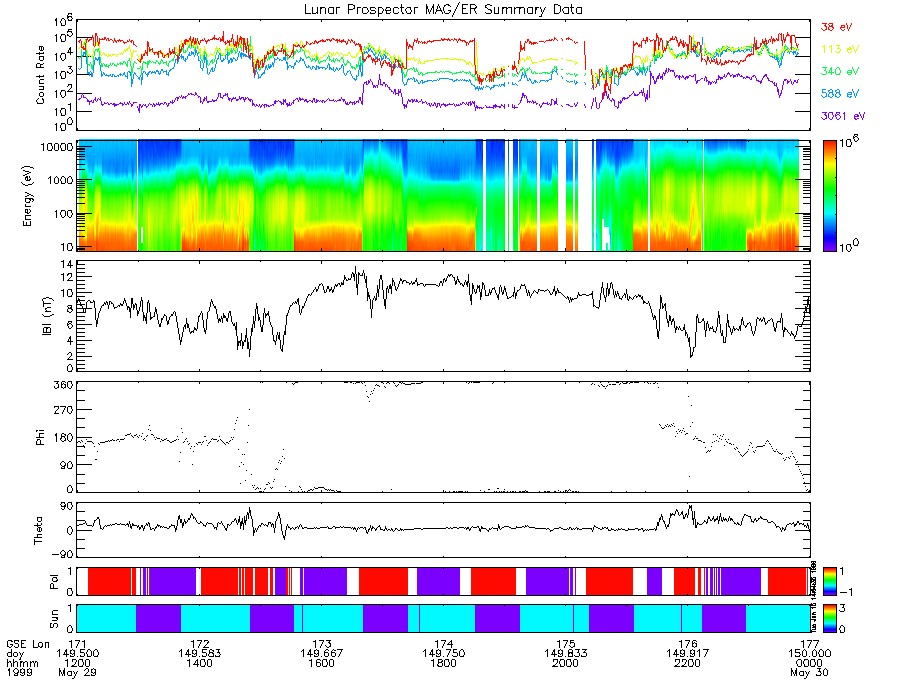Screen dimensions: 900x700
Task: Click time label "2000"
Action: pos(565,663)
